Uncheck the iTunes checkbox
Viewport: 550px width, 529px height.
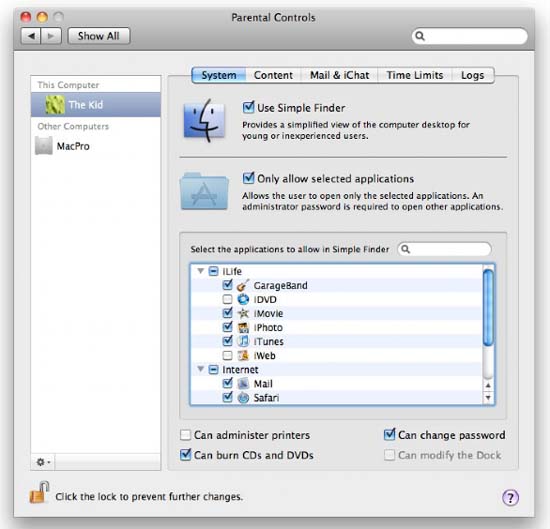[228, 341]
